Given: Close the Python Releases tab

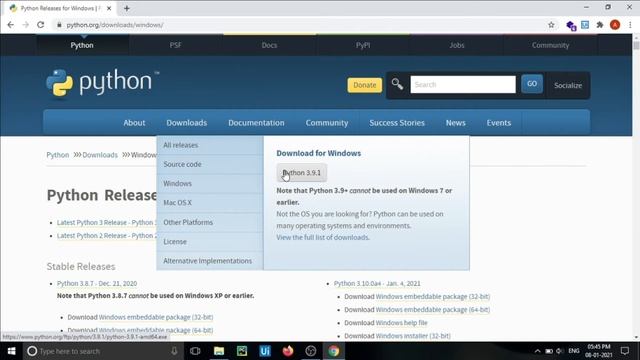Looking at the screenshot, I should tap(109, 8).
